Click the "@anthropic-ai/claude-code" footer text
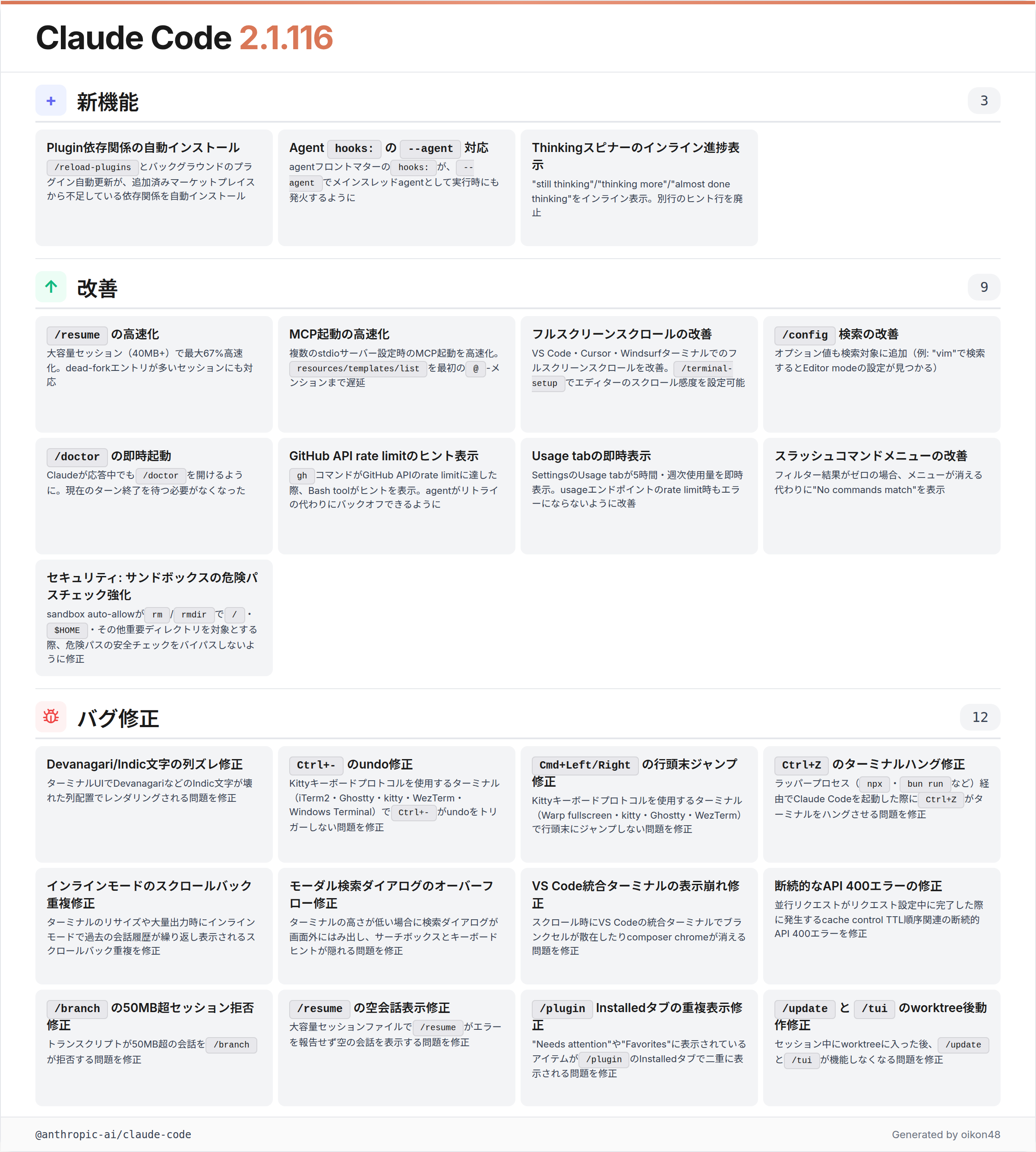The width and height of the screenshot is (1036, 1152). [x=113, y=1134]
